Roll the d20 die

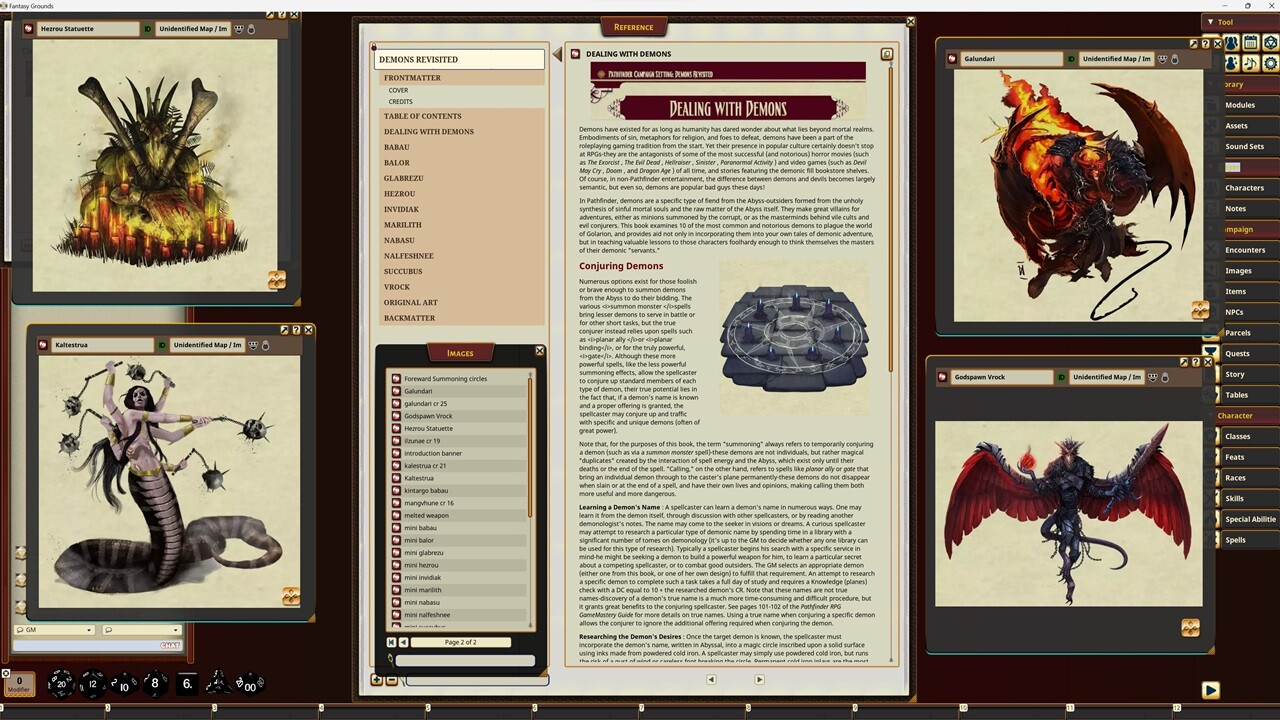pos(61,684)
